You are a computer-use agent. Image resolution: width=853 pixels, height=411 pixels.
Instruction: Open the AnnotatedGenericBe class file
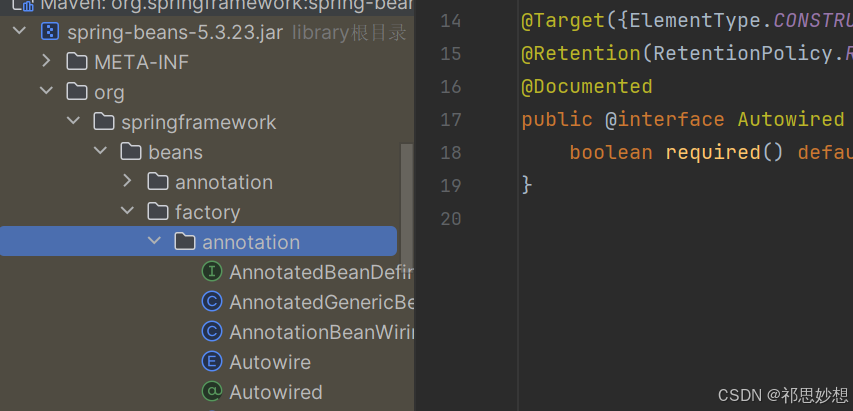click(x=322, y=302)
